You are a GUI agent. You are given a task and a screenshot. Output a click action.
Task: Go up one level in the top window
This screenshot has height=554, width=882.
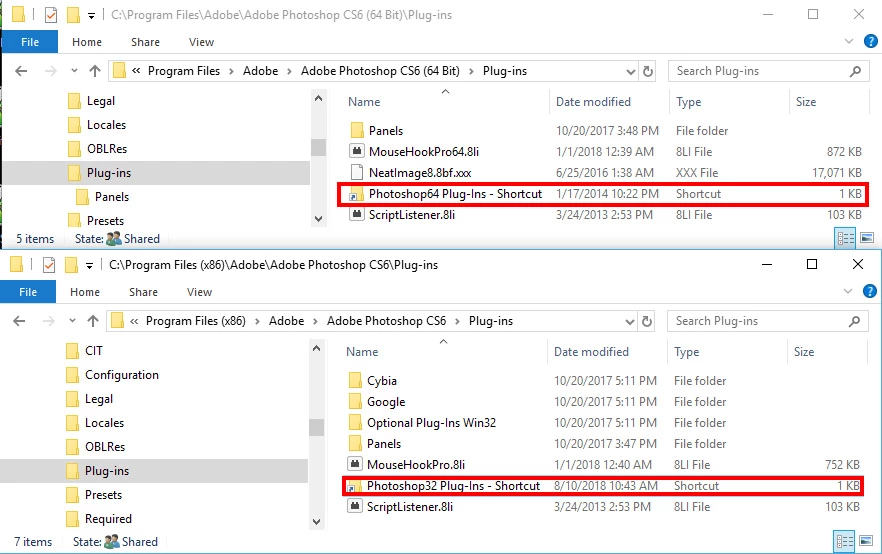94,71
